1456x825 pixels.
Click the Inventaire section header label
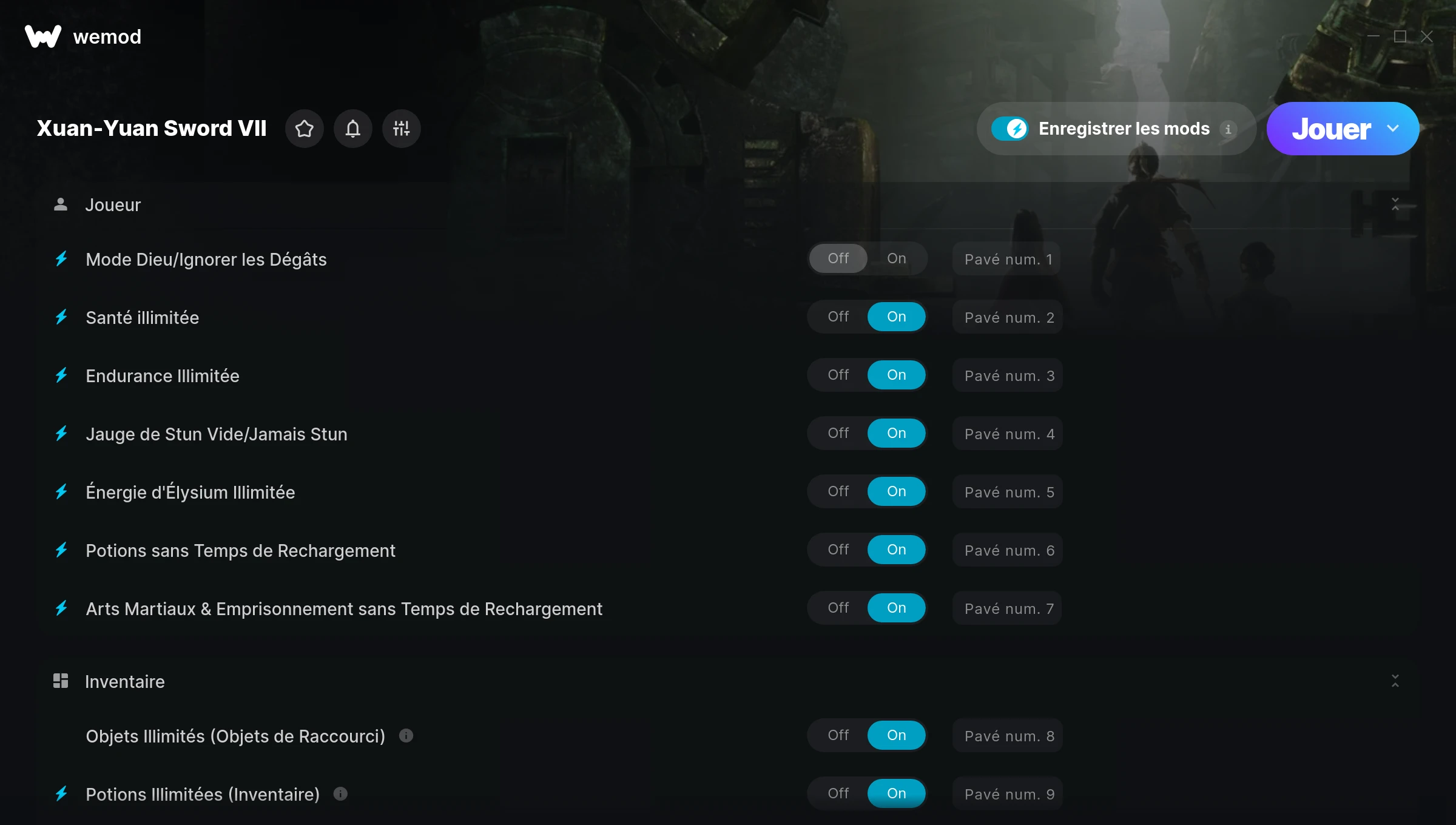125,682
